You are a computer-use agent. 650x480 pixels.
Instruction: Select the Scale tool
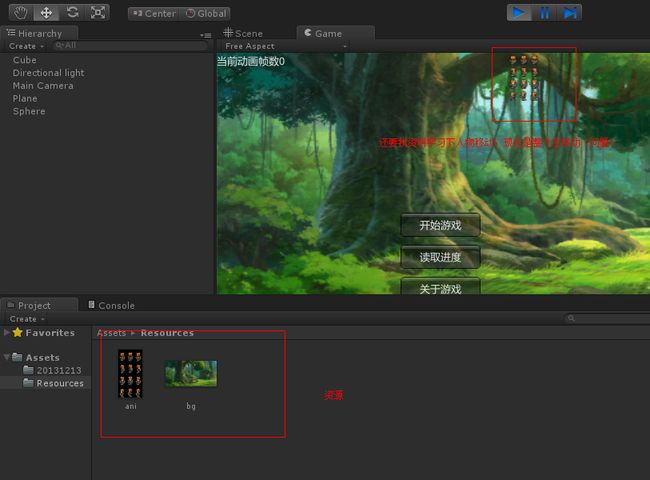[x=97, y=13]
